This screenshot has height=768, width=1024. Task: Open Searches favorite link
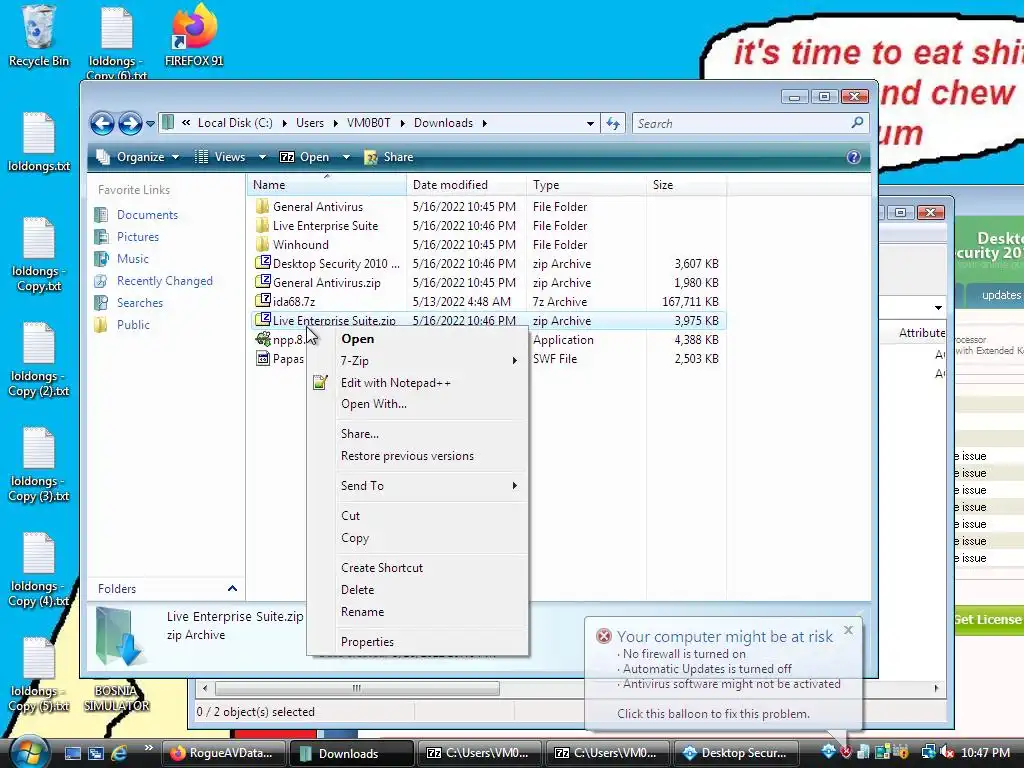140,303
